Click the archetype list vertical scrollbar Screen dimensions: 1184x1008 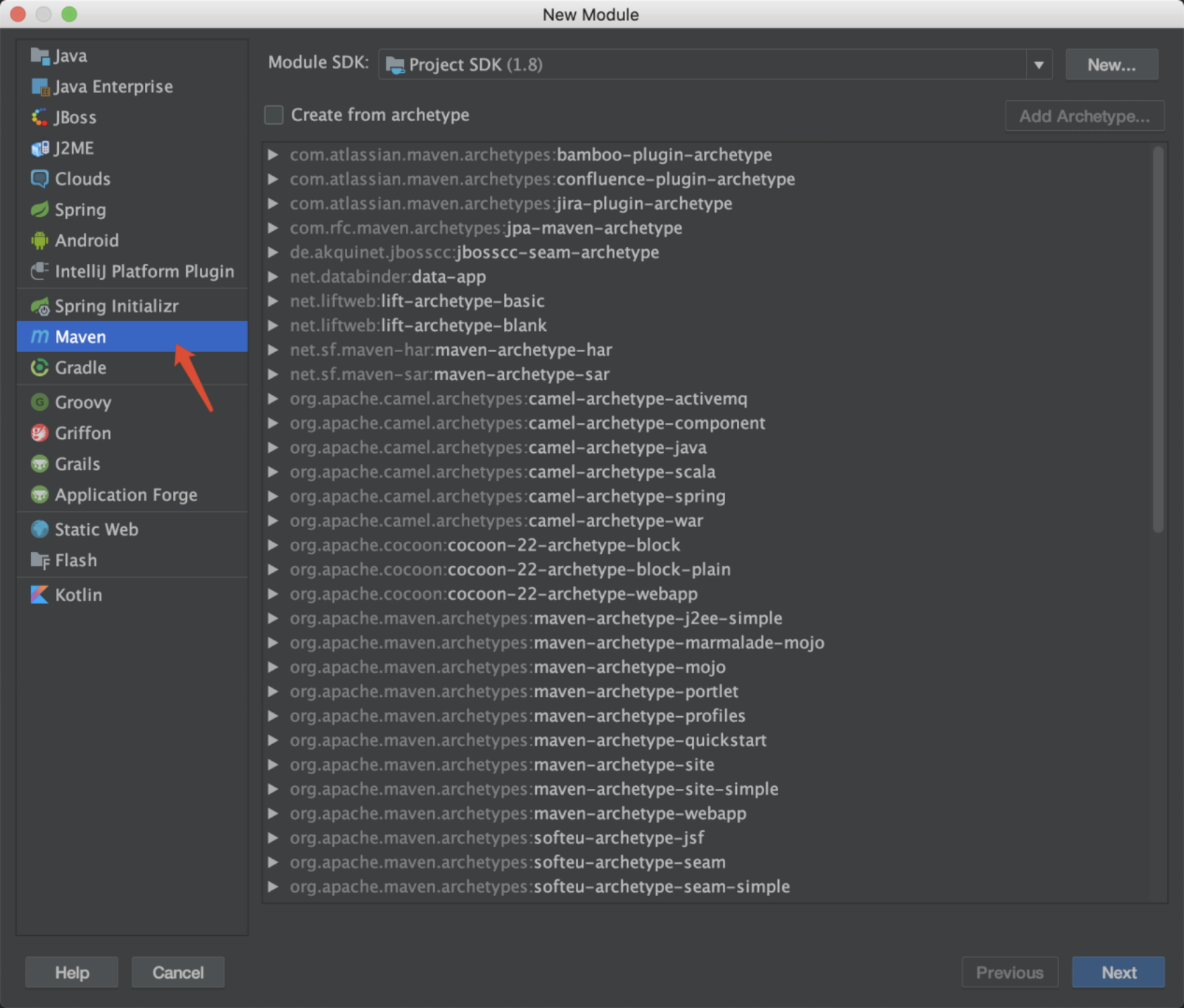point(1158,339)
